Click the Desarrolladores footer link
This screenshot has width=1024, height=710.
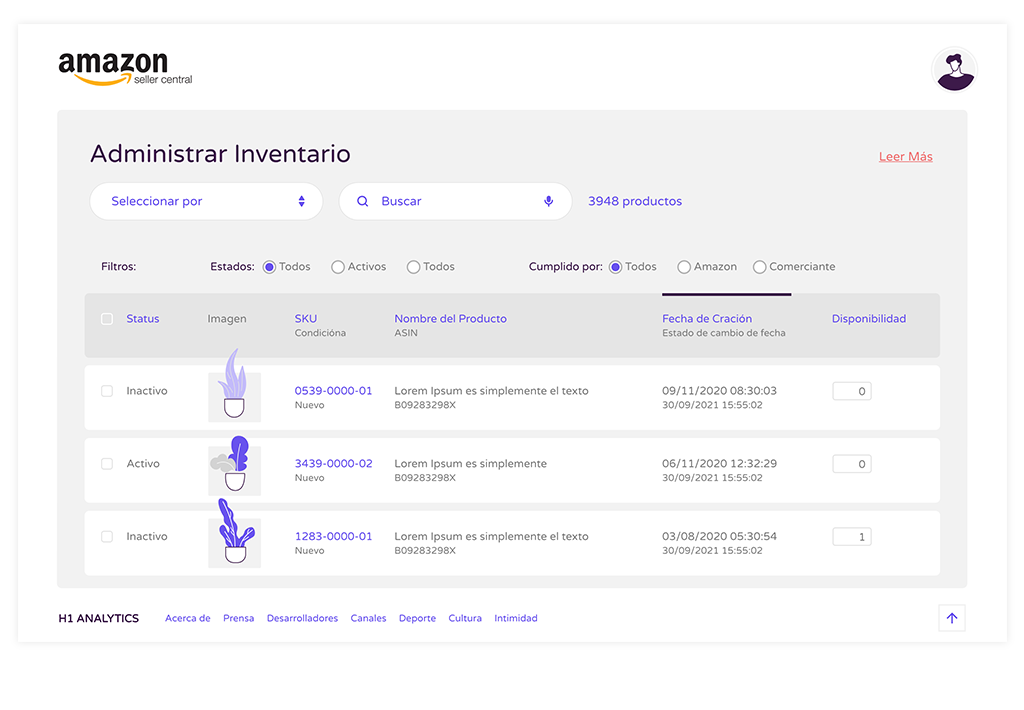pyautogui.click(x=302, y=618)
